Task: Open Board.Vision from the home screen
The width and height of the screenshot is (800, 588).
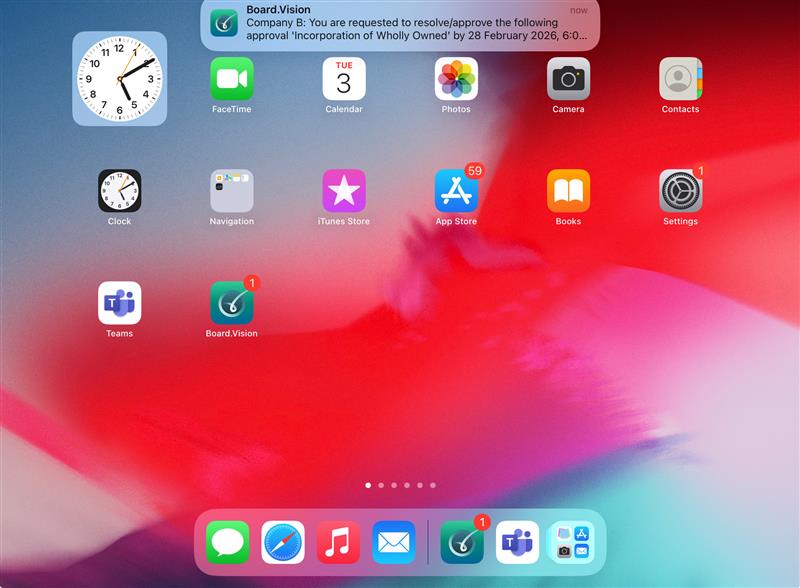Action: [x=232, y=303]
